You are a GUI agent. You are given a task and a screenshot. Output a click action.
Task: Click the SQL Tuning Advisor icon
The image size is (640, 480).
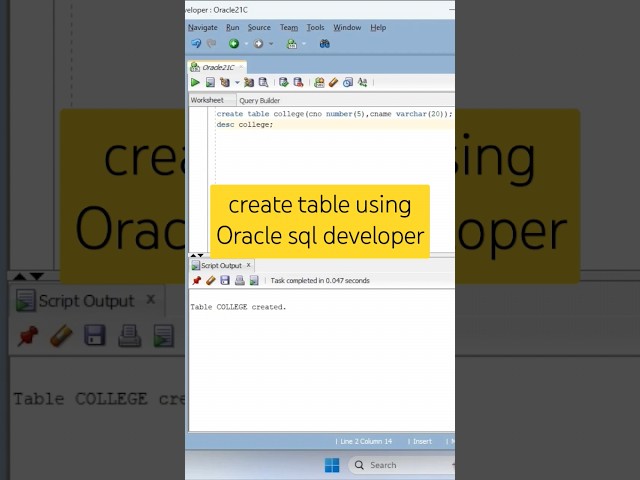[263, 82]
